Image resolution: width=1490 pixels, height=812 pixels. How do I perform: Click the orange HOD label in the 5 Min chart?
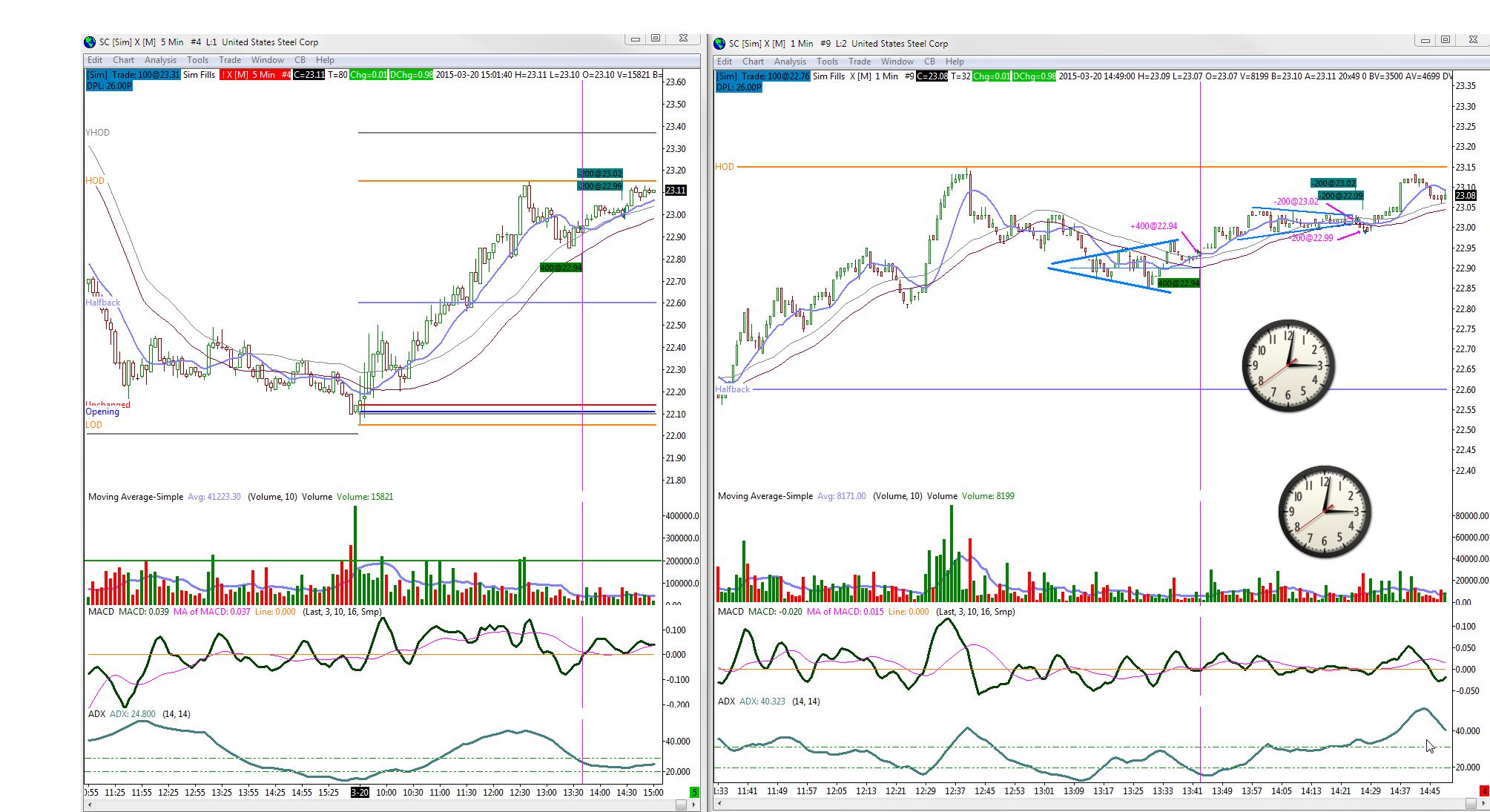coord(95,181)
